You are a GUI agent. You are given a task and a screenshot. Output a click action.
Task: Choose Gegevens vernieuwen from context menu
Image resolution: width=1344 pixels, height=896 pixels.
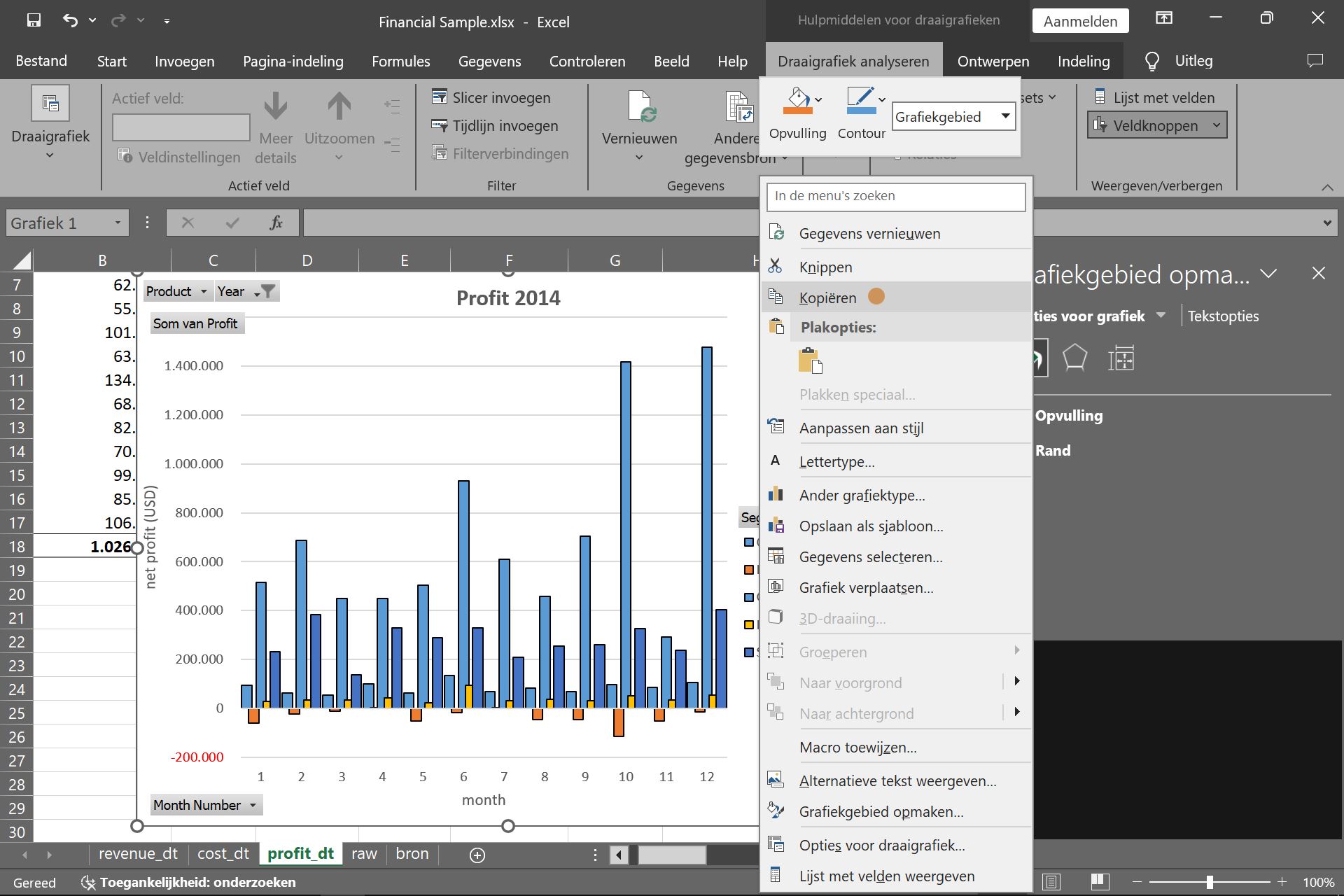coord(896,233)
